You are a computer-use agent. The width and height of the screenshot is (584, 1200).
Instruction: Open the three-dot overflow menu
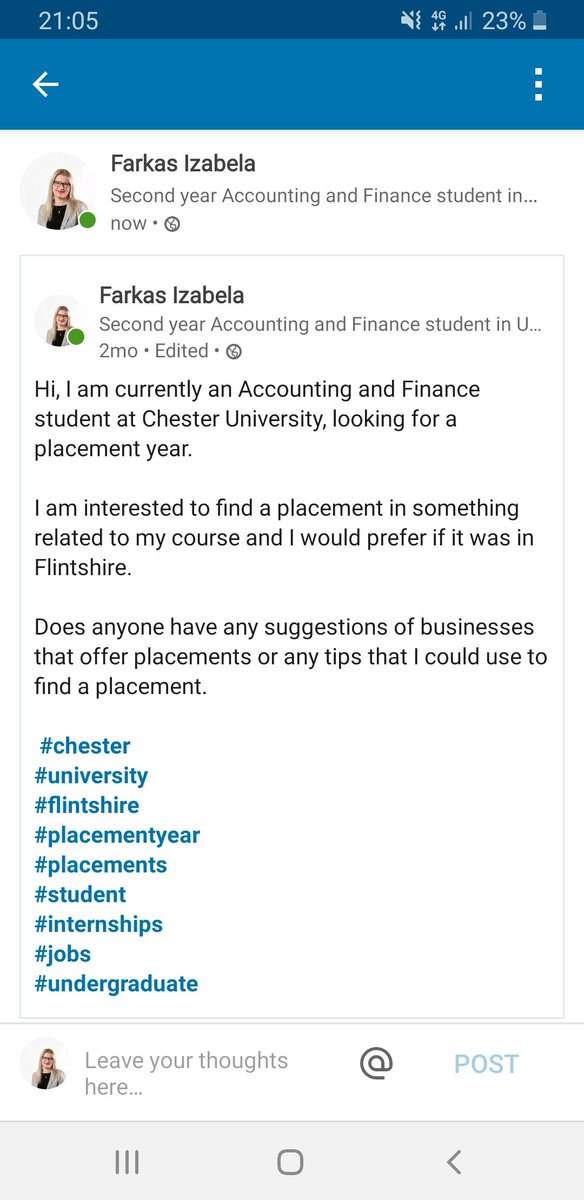pyautogui.click(x=538, y=85)
